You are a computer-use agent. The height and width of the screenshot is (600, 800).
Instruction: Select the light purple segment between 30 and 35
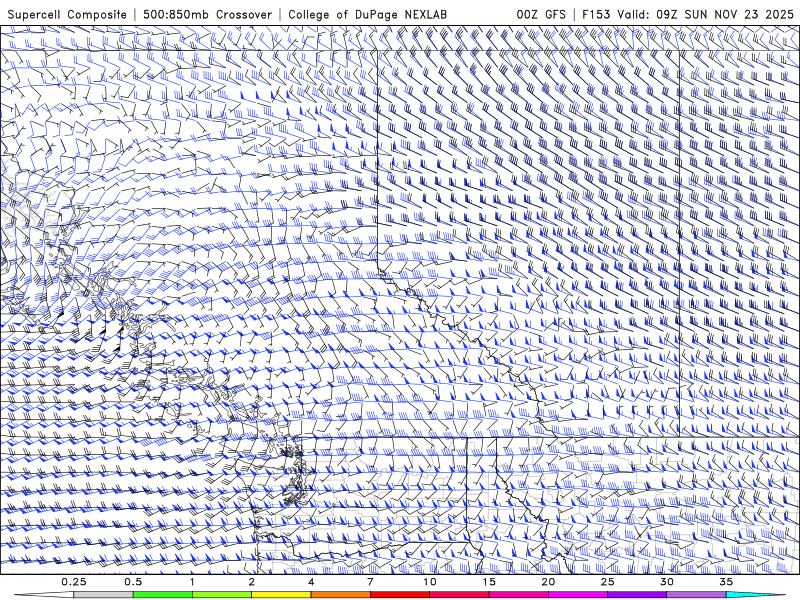696,595
